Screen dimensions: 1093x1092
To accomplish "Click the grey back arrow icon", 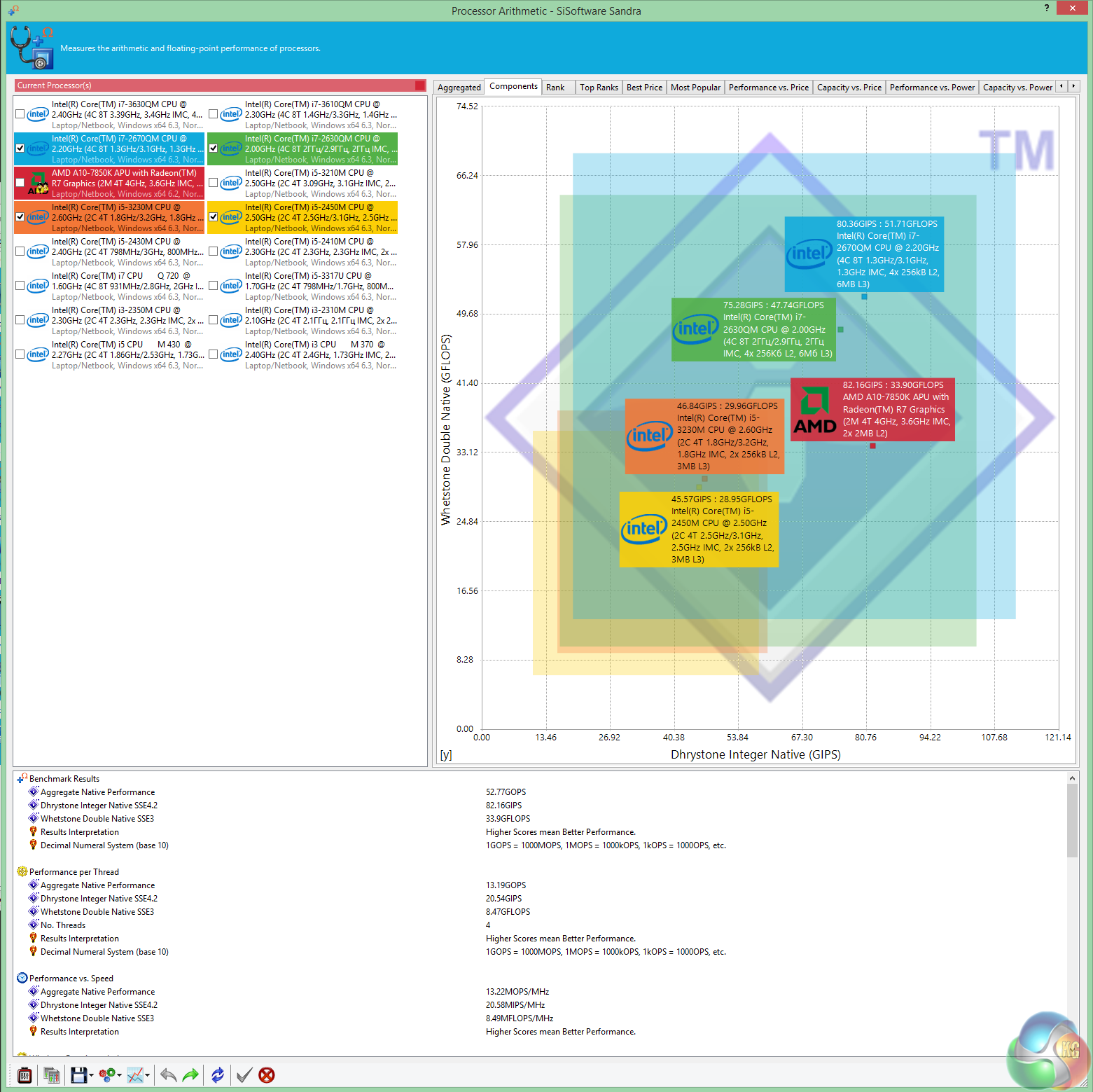I will [168, 1074].
